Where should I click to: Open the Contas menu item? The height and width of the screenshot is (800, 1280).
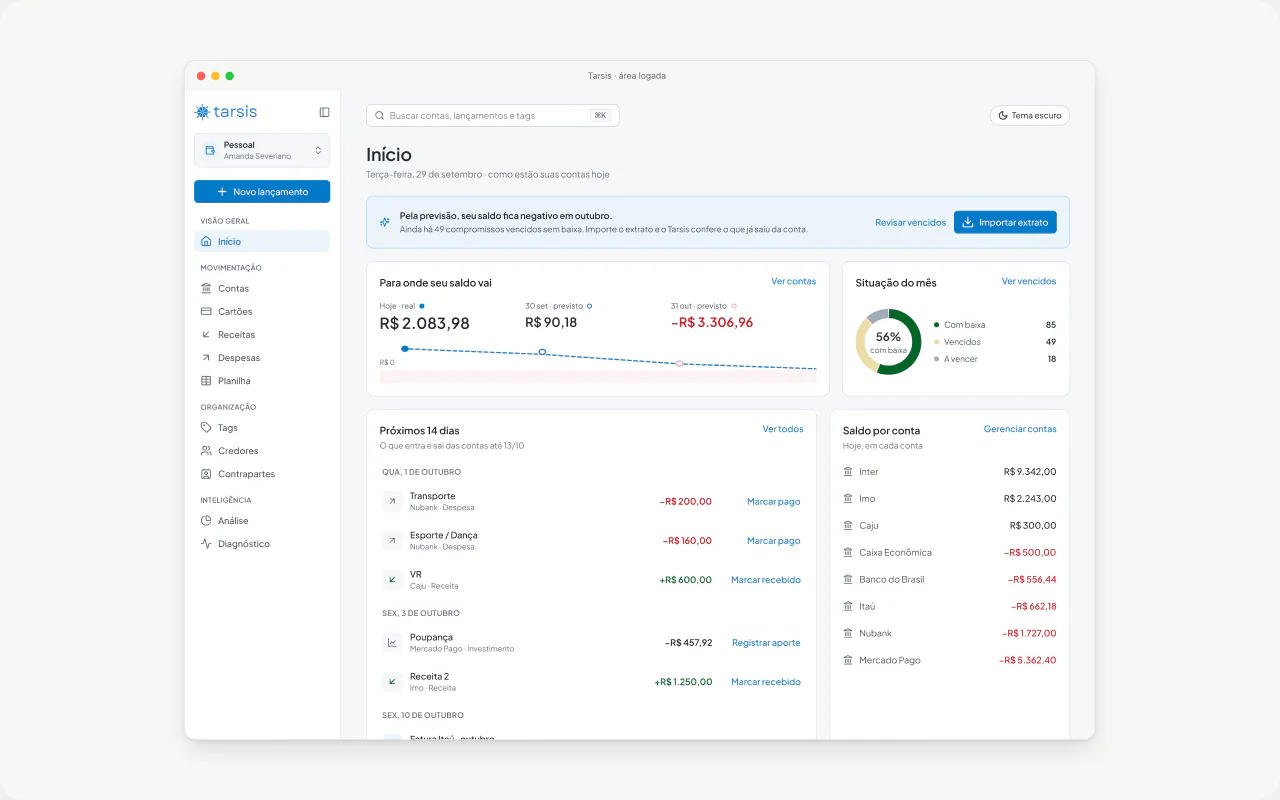(262, 288)
